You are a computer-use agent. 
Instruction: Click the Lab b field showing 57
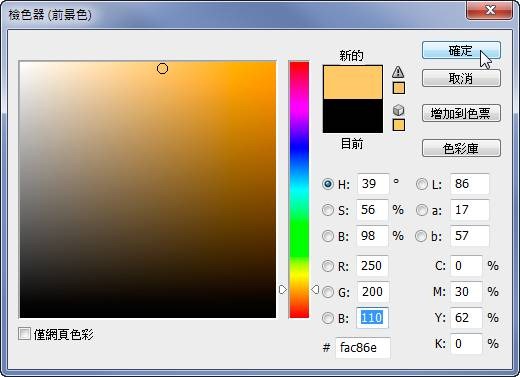[x=470, y=236]
